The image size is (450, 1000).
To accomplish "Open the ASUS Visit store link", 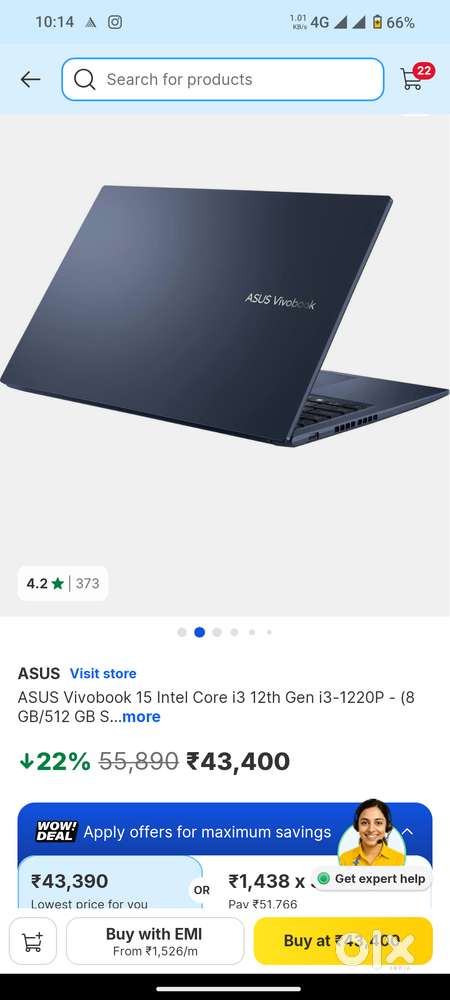I will (x=103, y=673).
